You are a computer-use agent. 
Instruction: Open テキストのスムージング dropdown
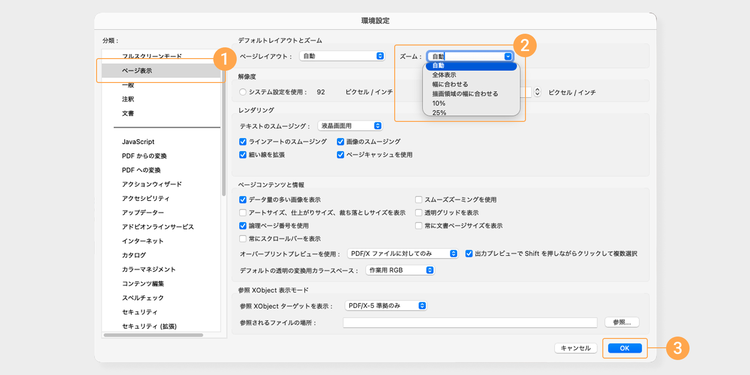tap(350, 126)
